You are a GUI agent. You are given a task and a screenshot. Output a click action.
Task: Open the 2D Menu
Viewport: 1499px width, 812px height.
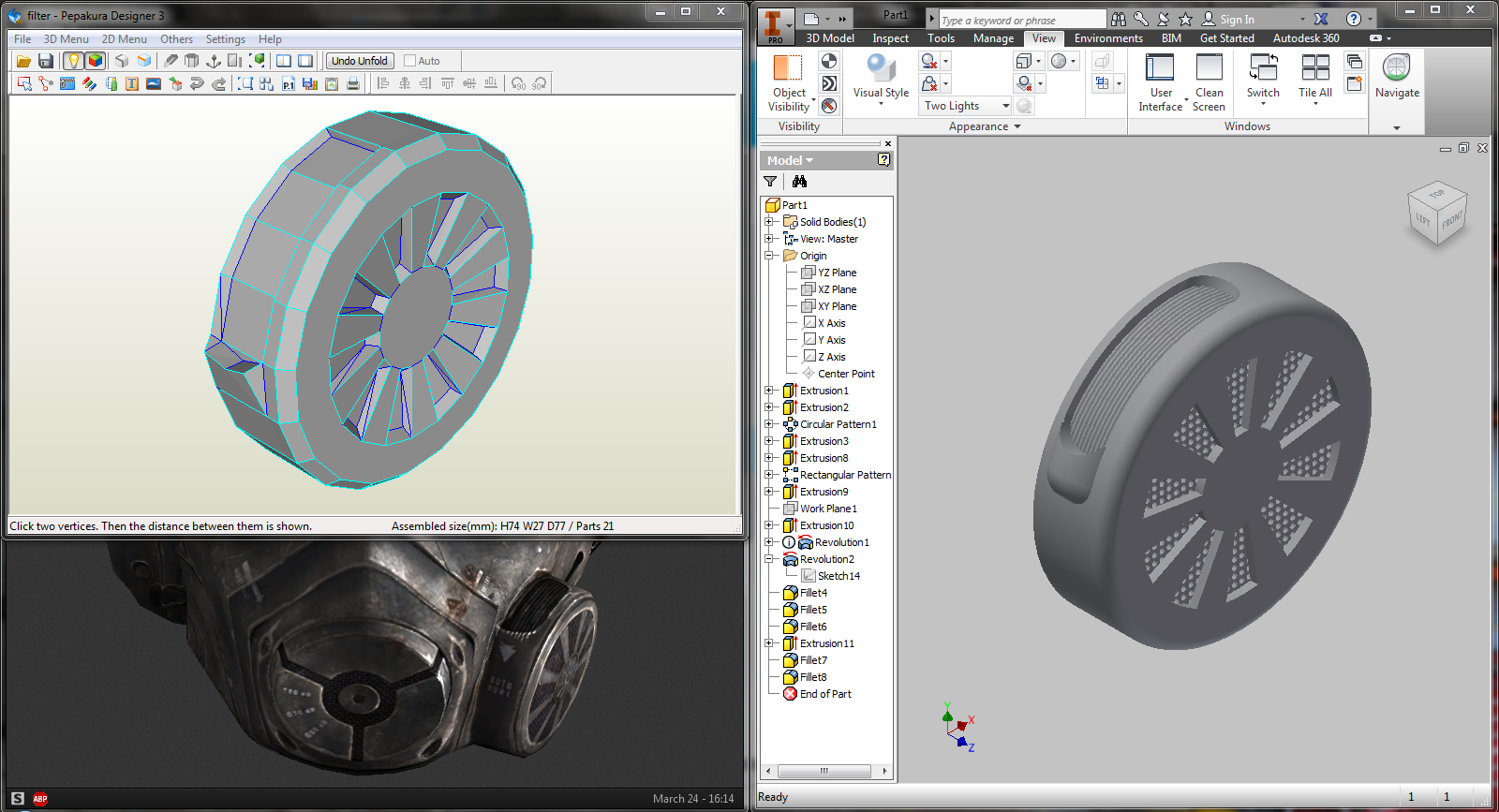click(125, 39)
